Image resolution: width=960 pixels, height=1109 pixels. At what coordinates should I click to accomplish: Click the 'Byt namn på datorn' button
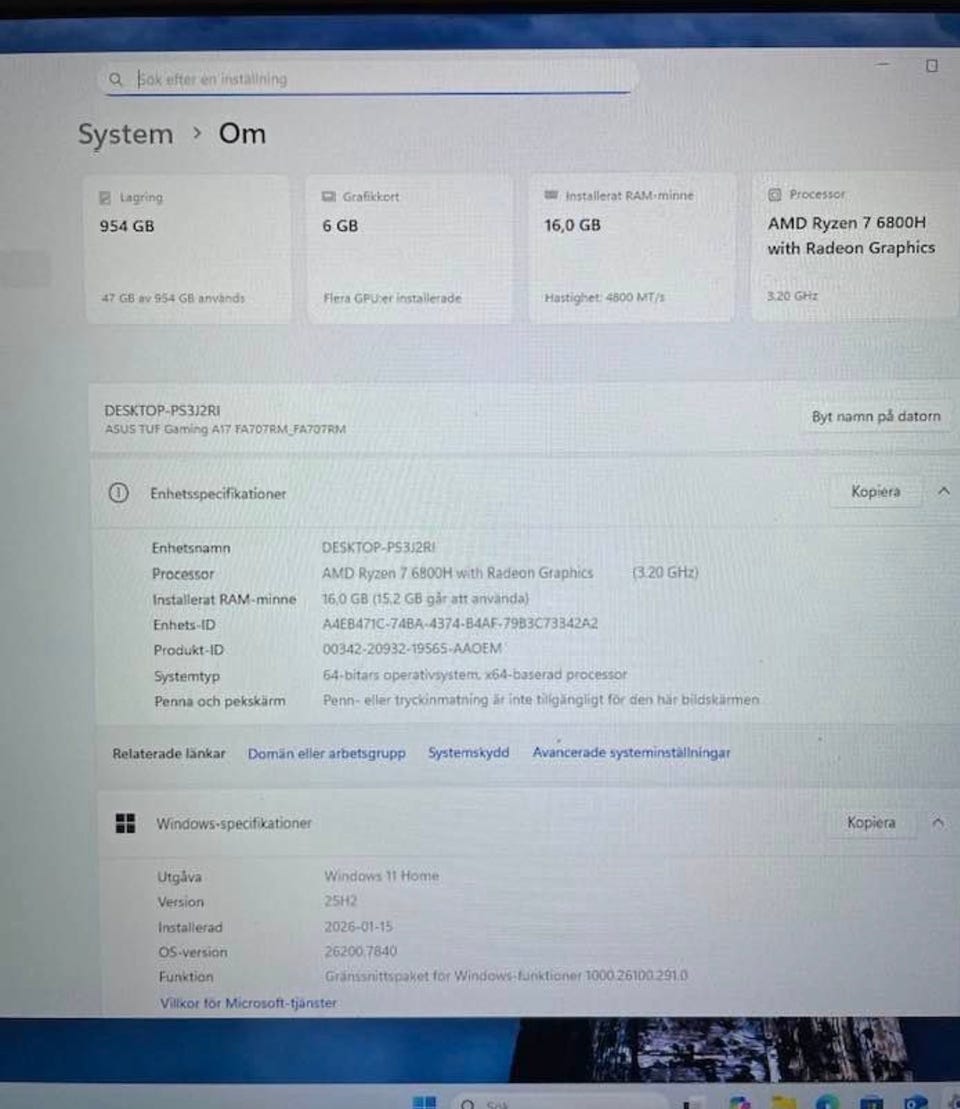876,417
